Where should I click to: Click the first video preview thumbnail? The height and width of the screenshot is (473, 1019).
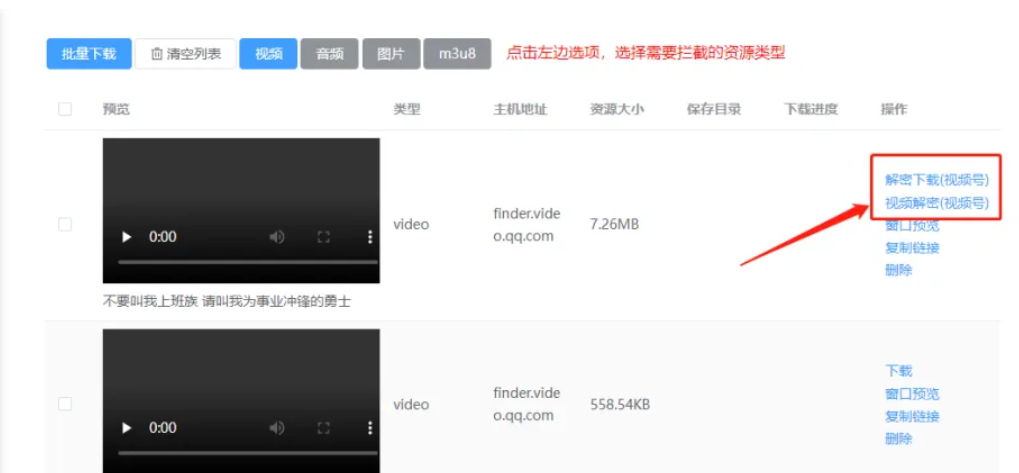pyautogui.click(x=241, y=210)
